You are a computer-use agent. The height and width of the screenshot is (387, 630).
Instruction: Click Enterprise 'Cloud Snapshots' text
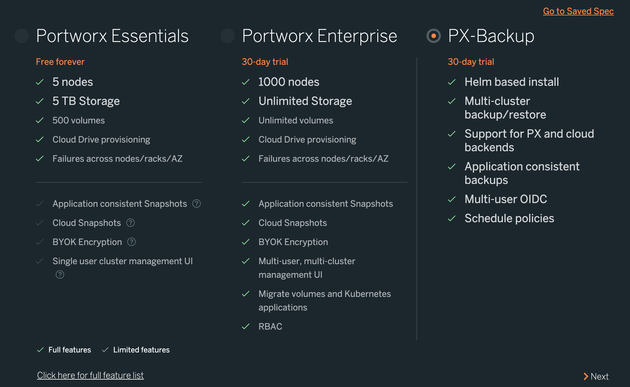(x=292, y=223)
